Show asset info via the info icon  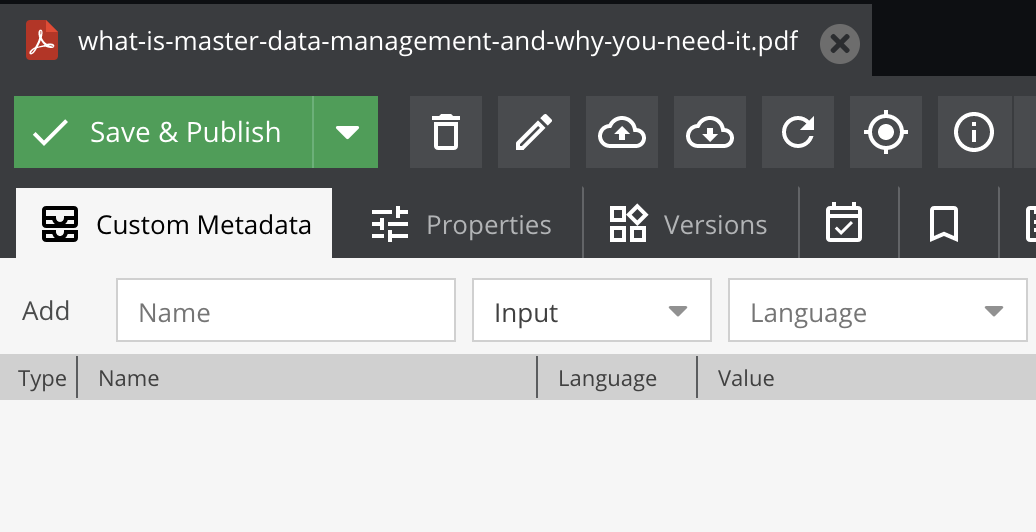pyautogui.click(x=974, y=132)
